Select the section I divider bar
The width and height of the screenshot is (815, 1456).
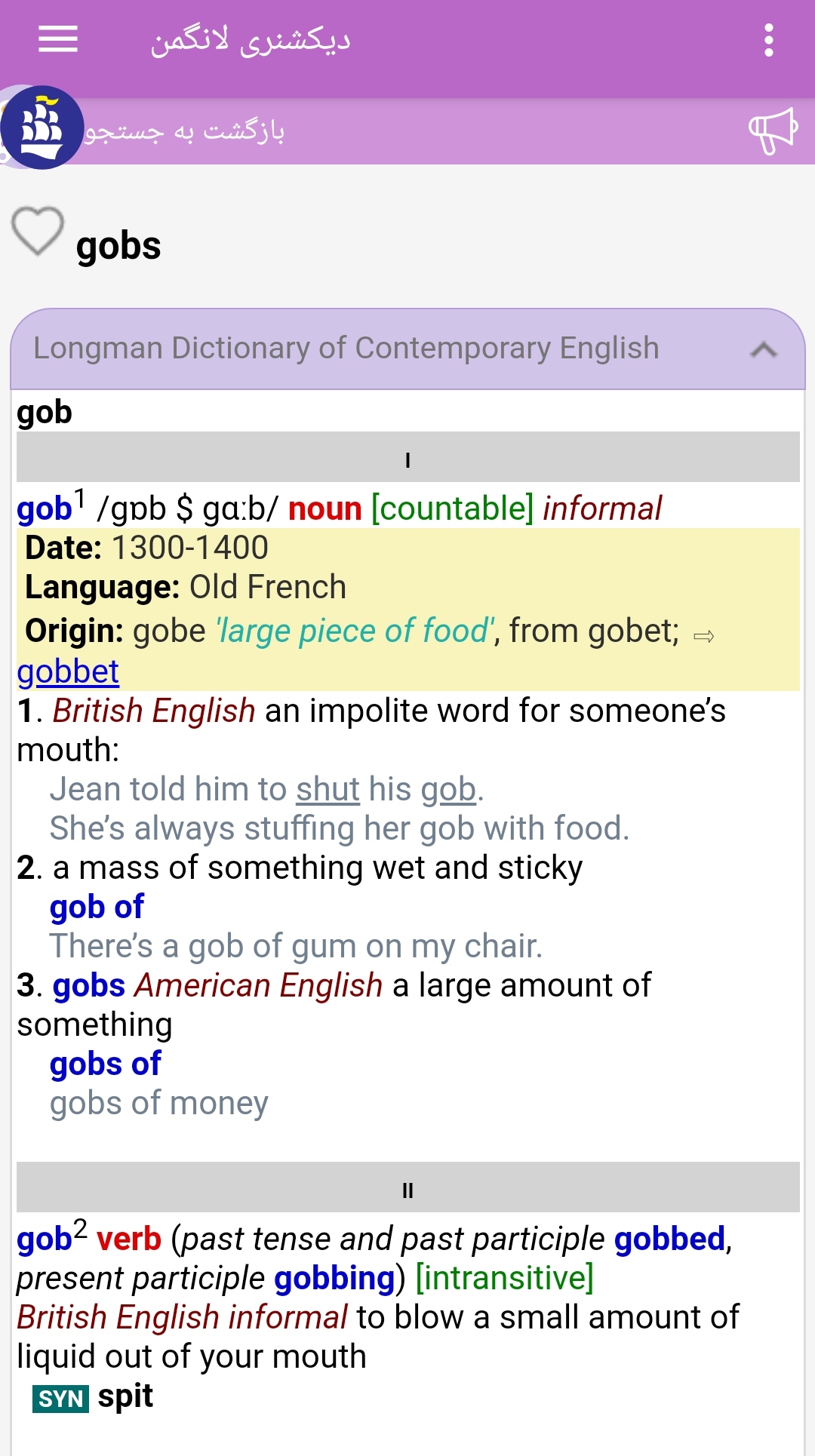point(407,457)
